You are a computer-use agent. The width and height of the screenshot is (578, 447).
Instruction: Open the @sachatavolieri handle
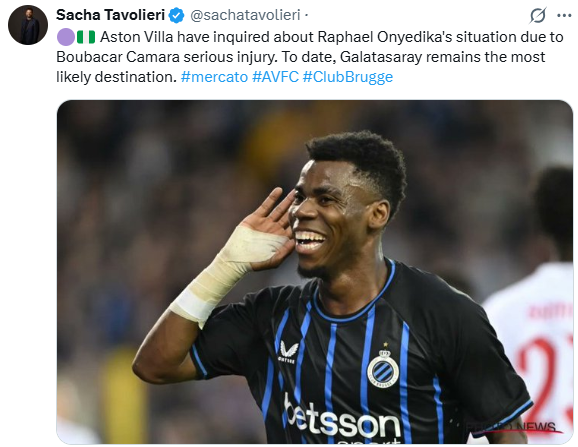click(x=245, y=15)
